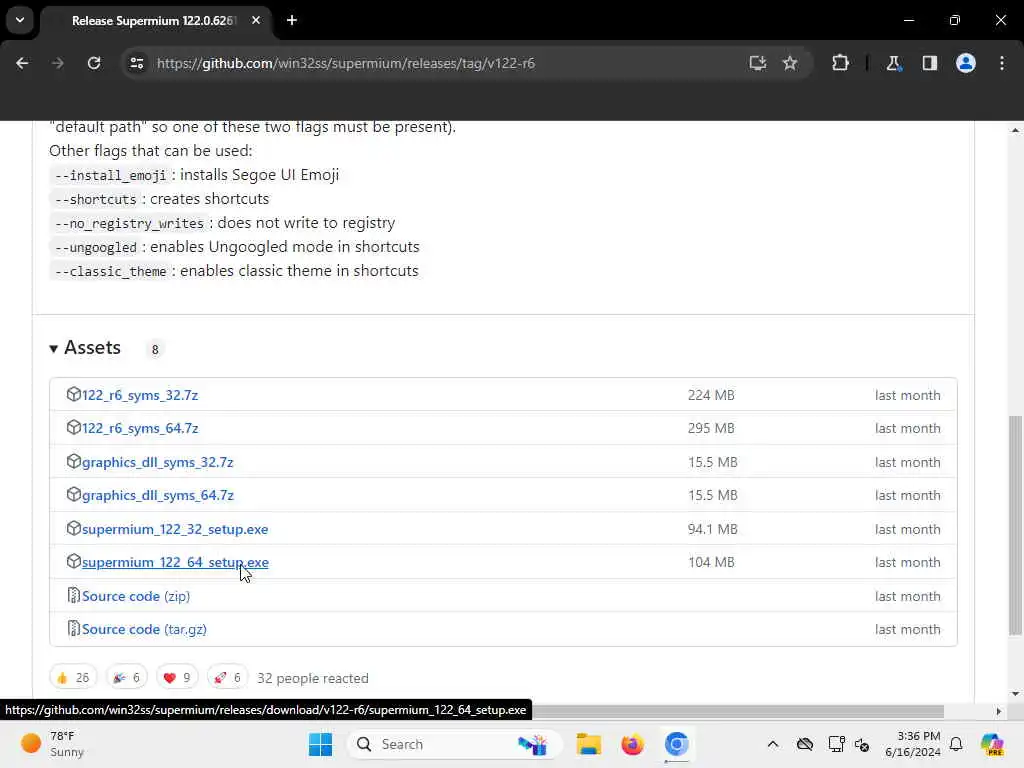Go back to the previous page
Screen dimensions: 1024x768
point(22,63)
